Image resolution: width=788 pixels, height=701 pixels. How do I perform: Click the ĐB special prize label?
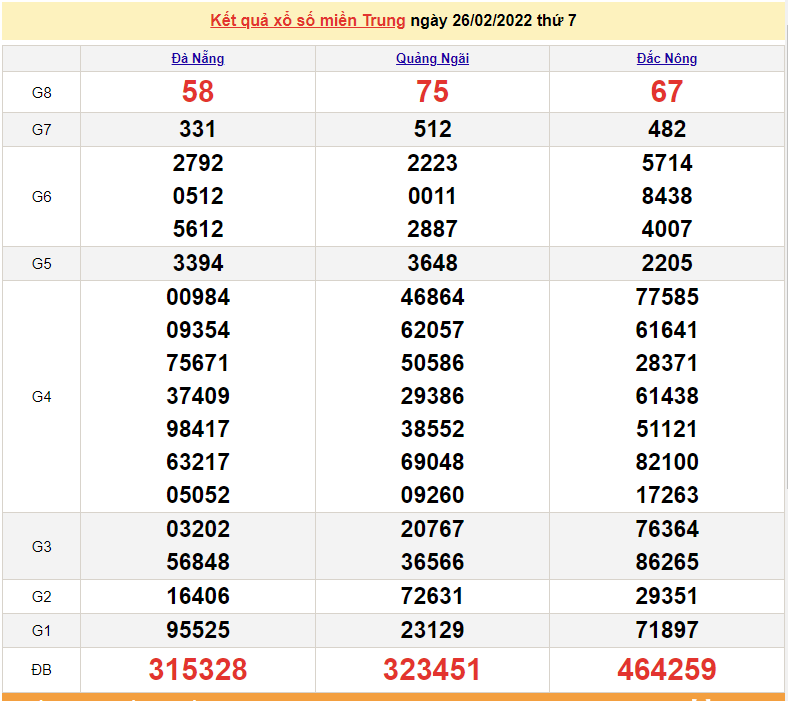pyautogui.click(x=41, y=670)
